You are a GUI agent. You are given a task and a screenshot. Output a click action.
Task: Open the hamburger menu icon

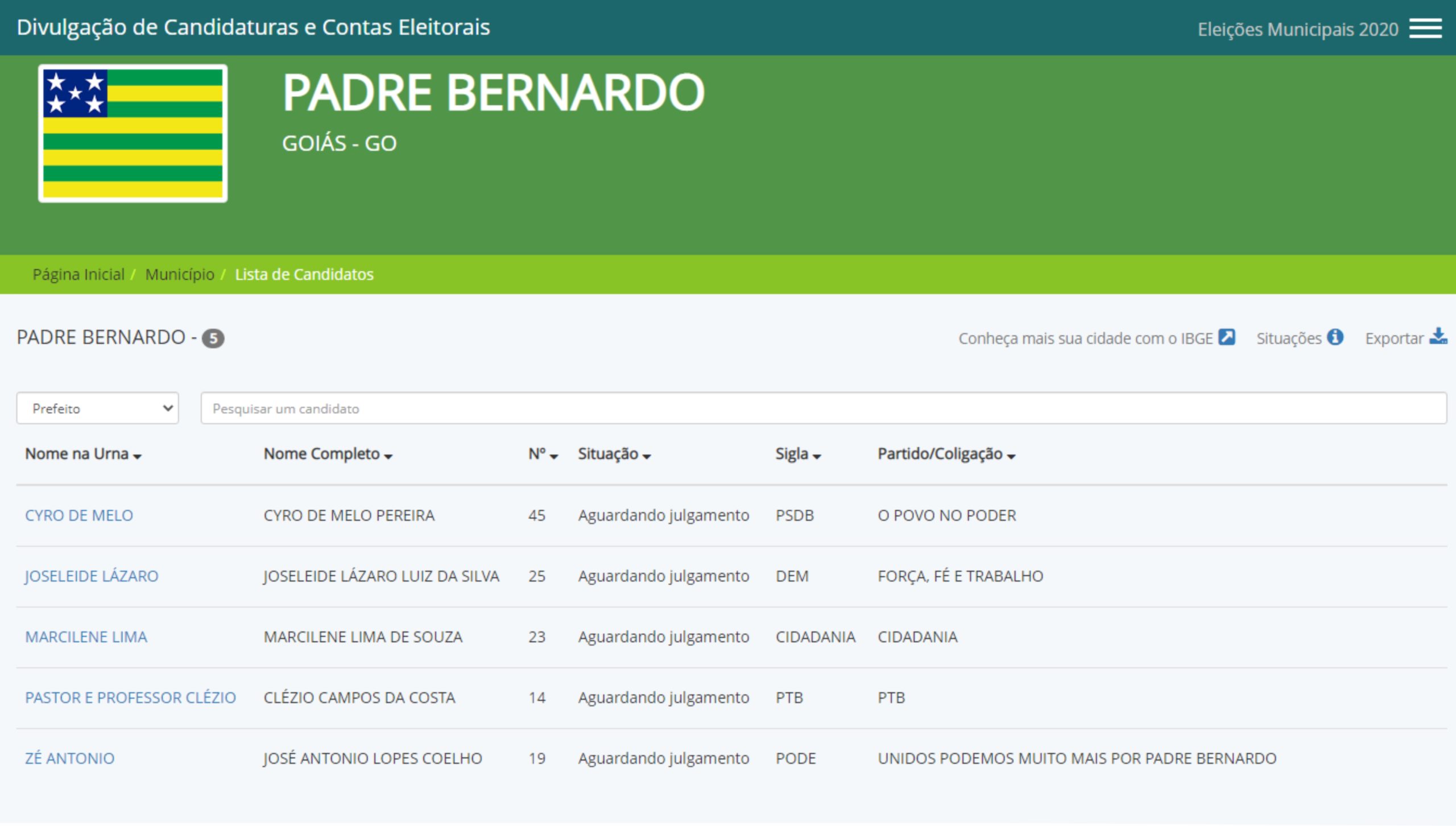coord(1425,28)
